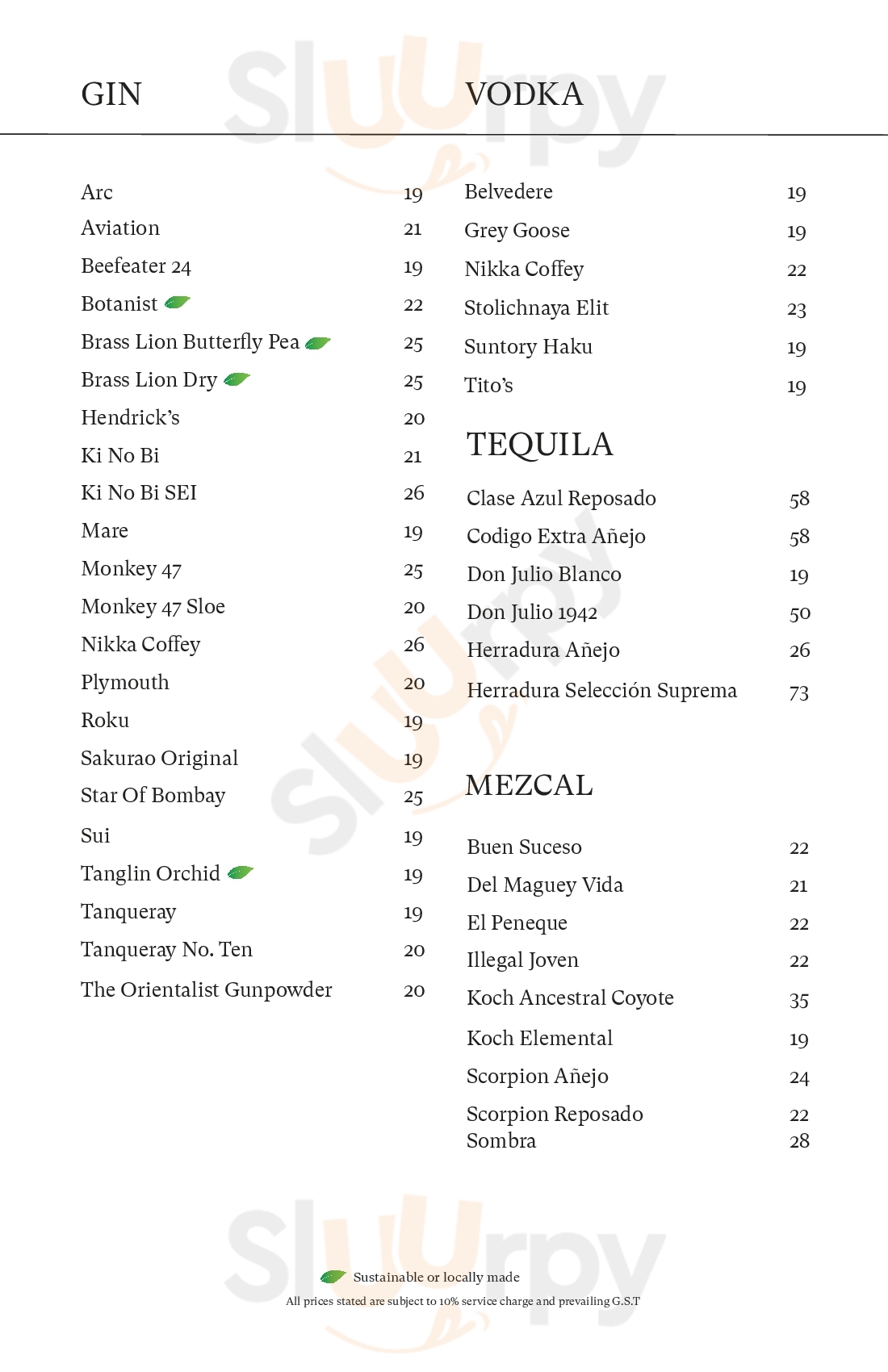Select Clase Azul Reposado tequila
888x1372 pixels.
[x=561, y=498]
